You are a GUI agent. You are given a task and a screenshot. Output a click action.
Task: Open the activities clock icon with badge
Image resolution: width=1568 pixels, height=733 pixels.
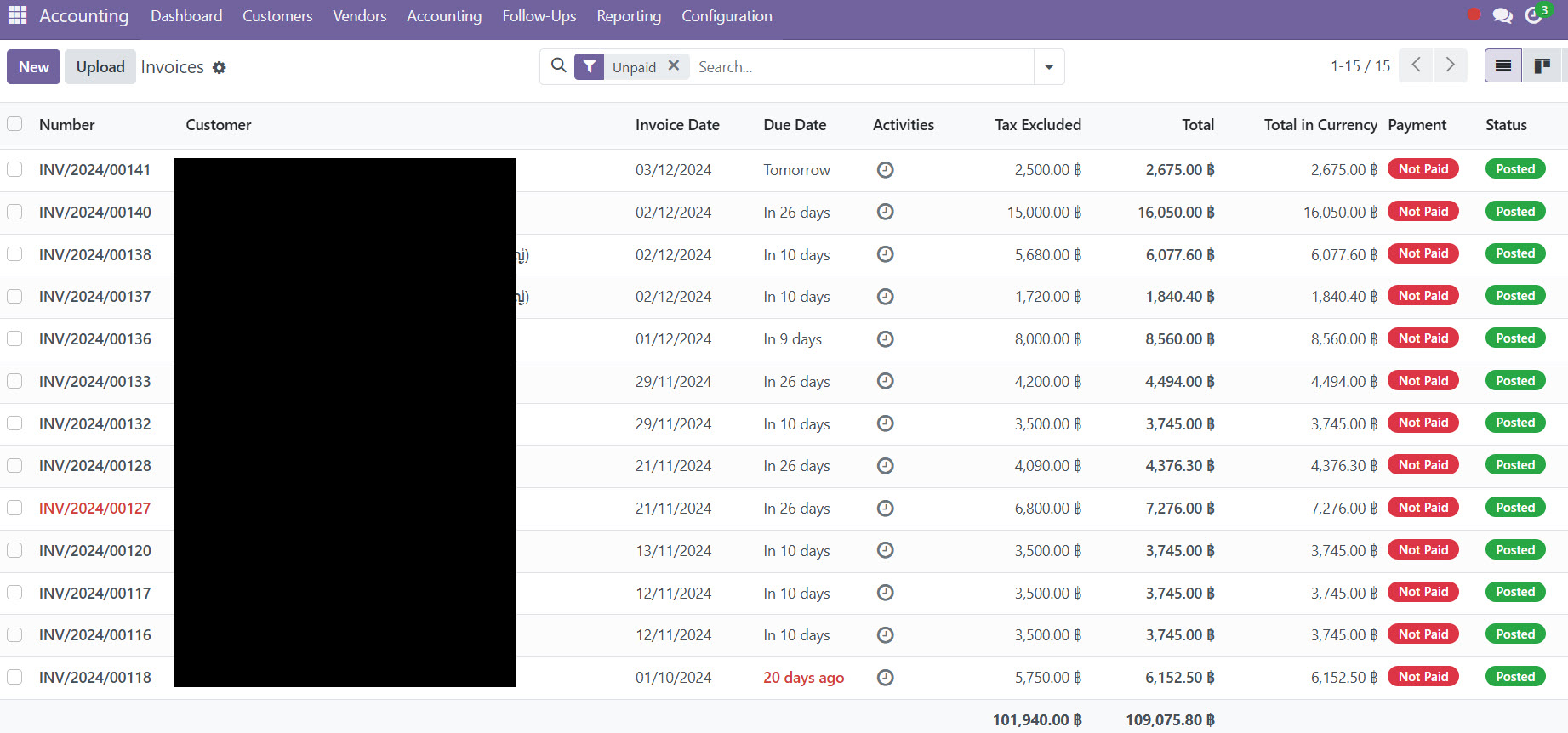tap(1534, 15)
